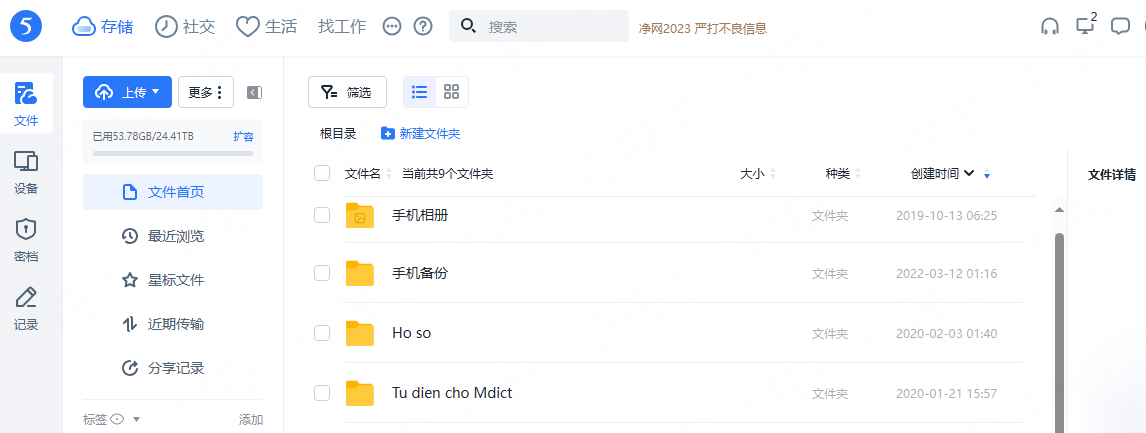The height and width of the screenshot is (433, 1146).
Task: Open the 密档 shield icon in sidebar
Action: (x=26, y=240)
